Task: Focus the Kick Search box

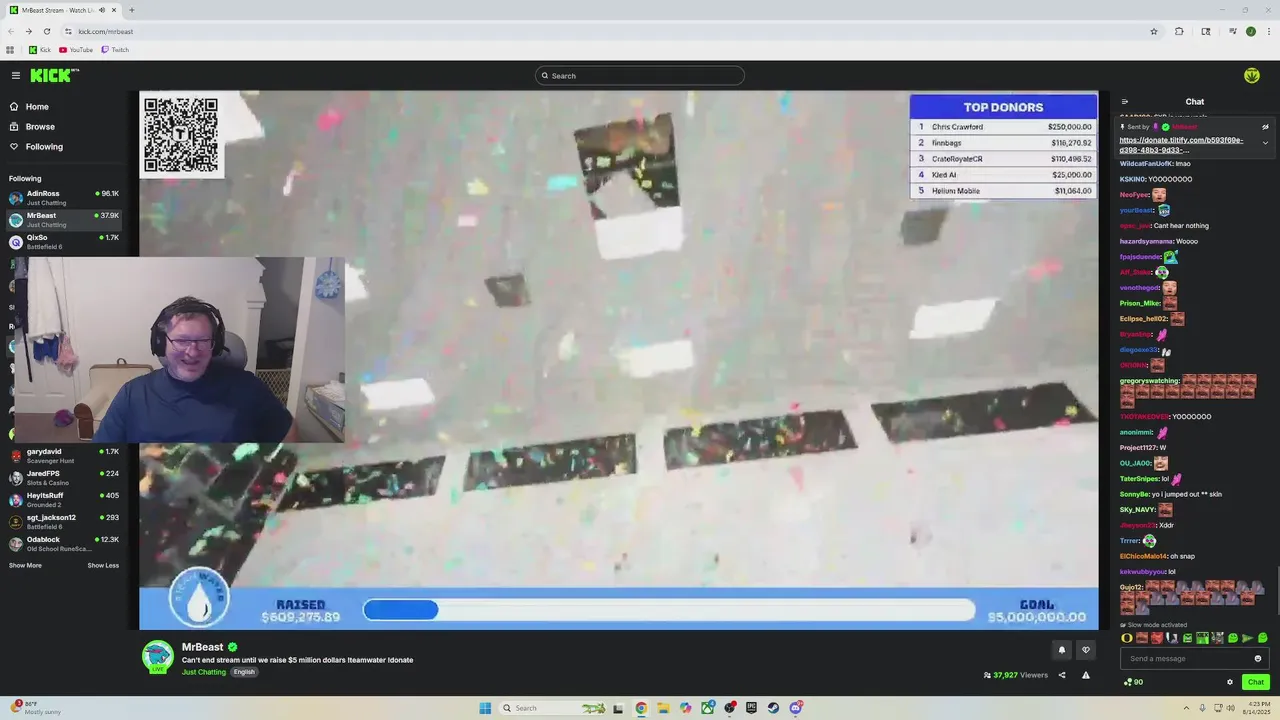Action: click(640, 75)
